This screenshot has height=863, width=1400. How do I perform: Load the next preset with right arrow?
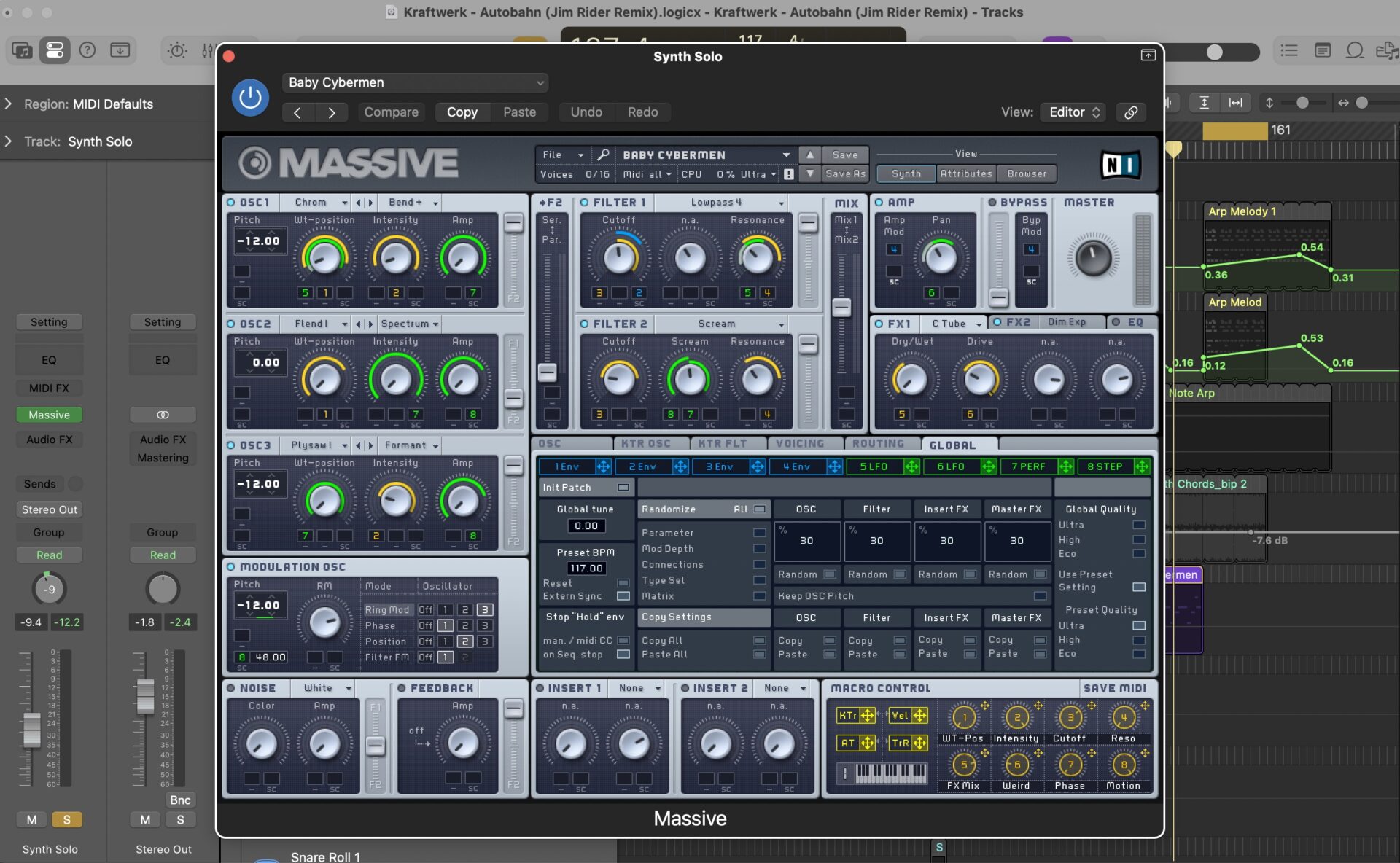pos(331,112)
